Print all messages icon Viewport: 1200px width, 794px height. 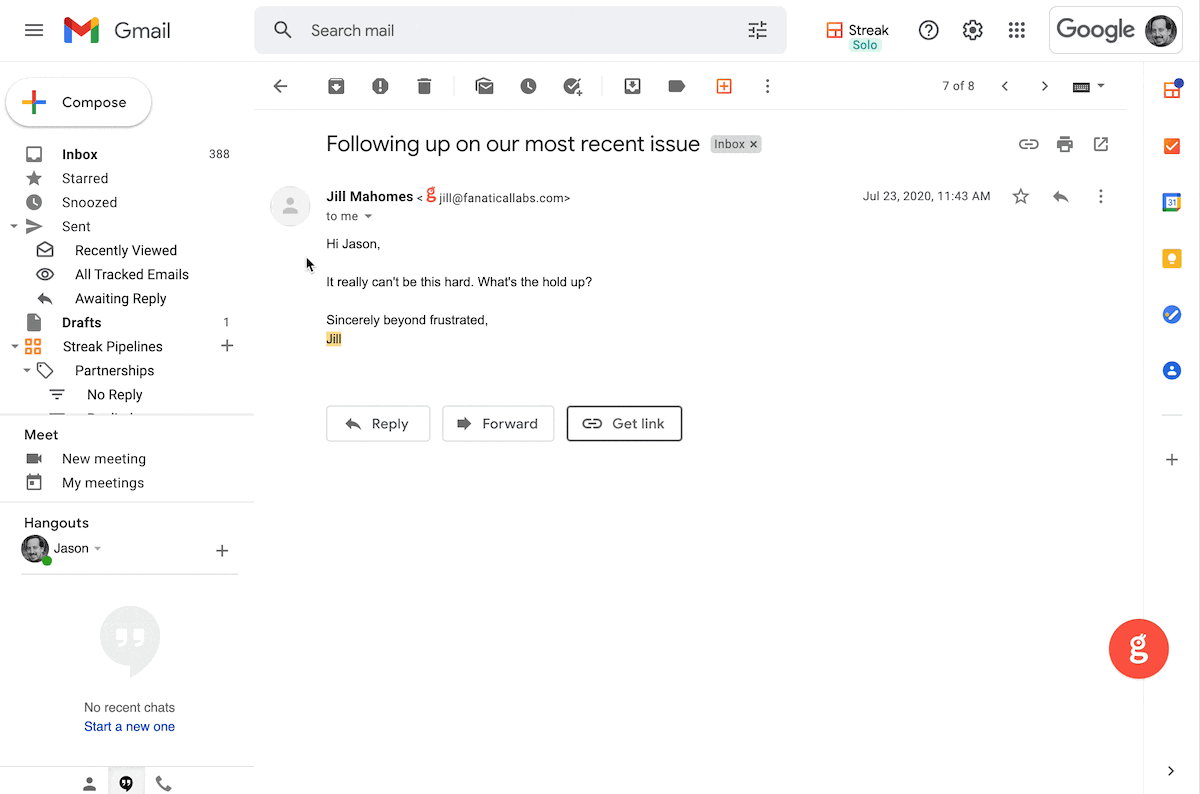point(1065,144)
